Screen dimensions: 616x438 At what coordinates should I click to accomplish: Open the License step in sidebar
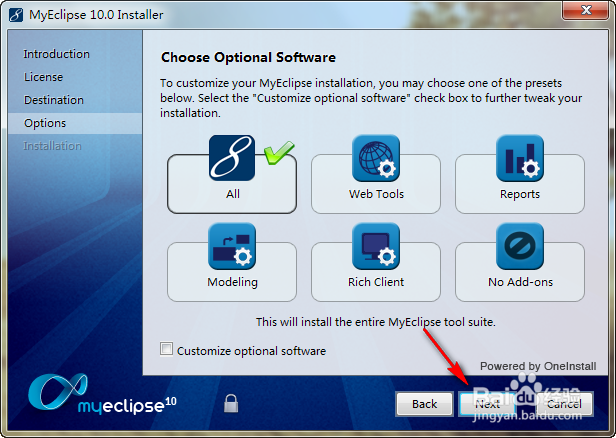point(43,77)
